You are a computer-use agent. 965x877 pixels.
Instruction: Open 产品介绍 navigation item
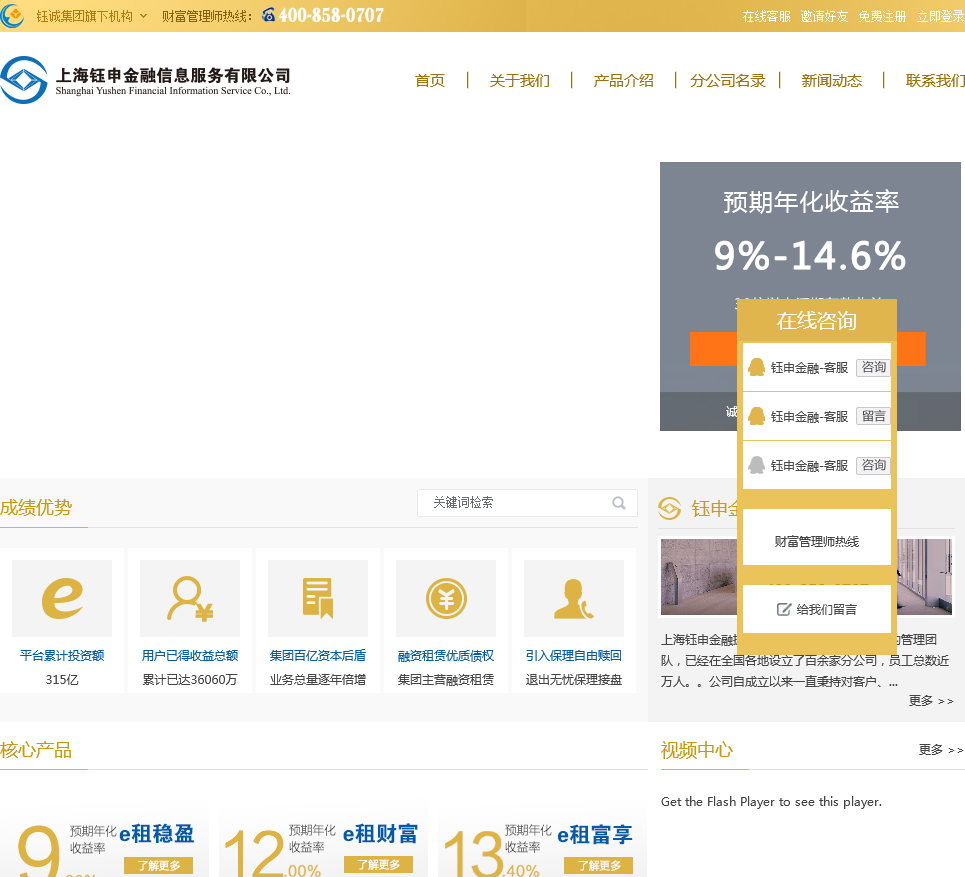623,81
